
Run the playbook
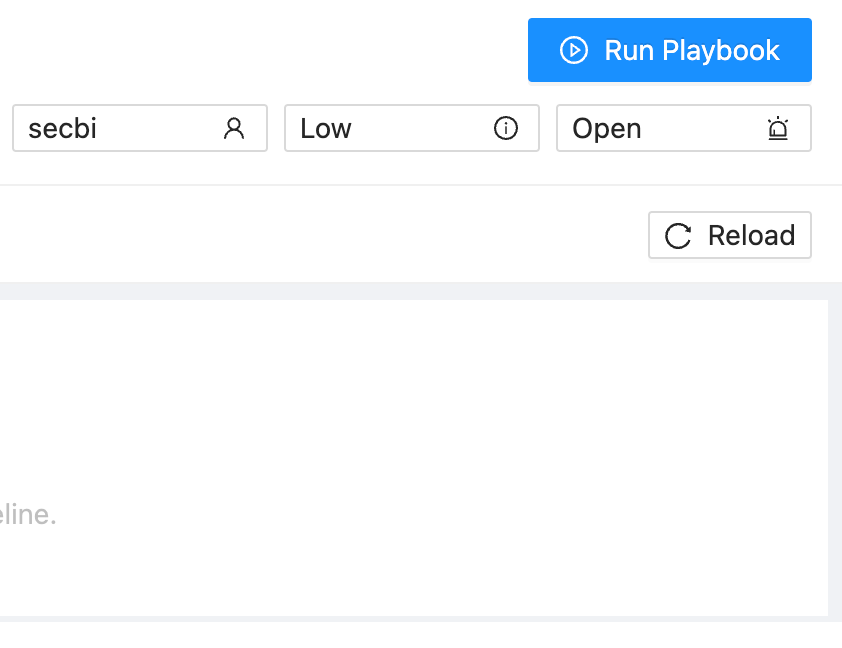tap(669, 50)
